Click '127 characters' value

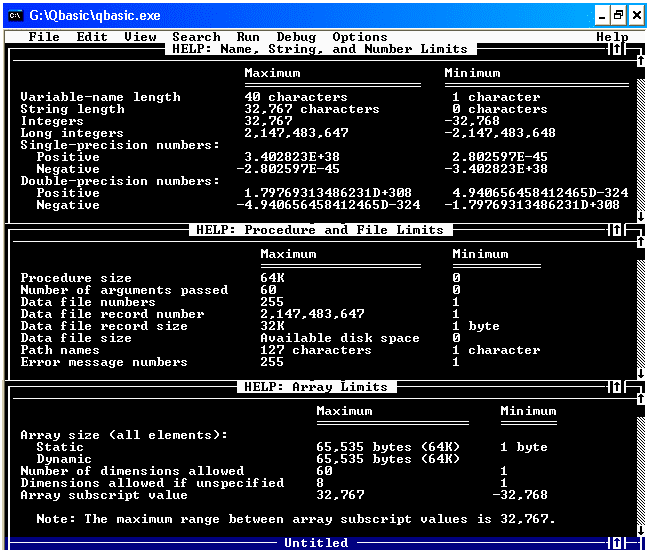point(316,350)
